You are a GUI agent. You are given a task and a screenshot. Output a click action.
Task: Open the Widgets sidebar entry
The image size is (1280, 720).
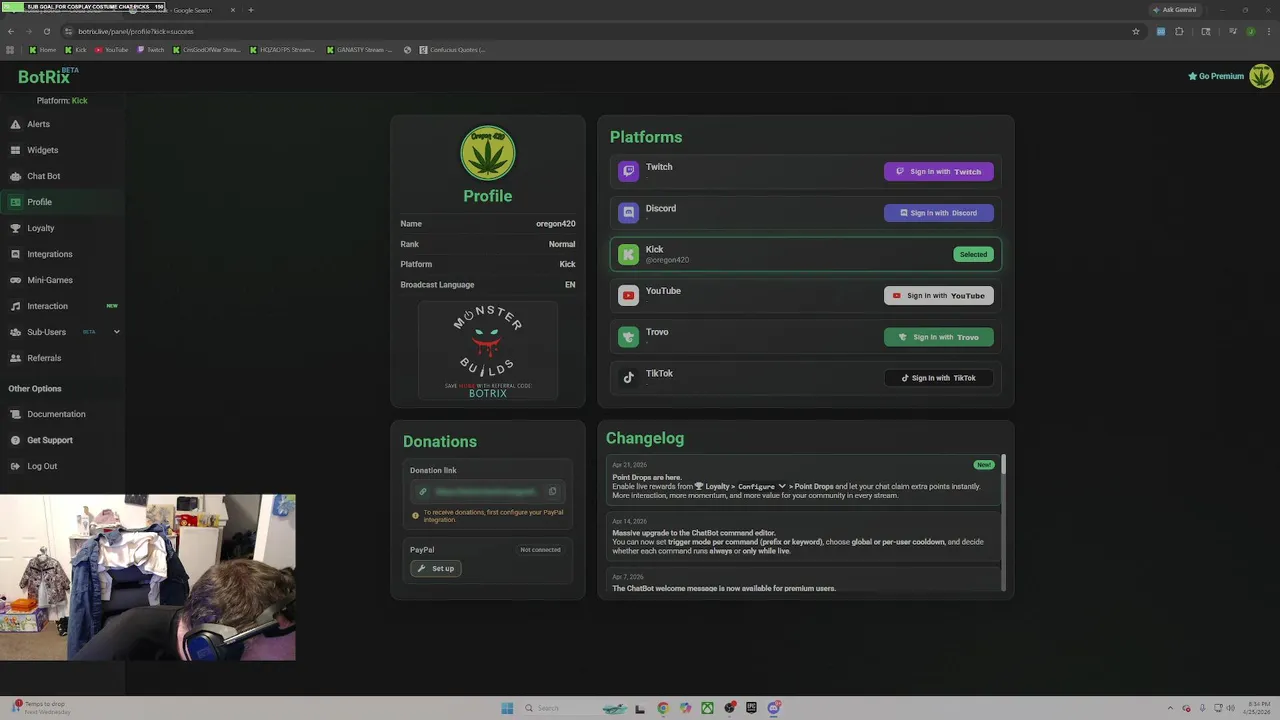tap(62, 150)
